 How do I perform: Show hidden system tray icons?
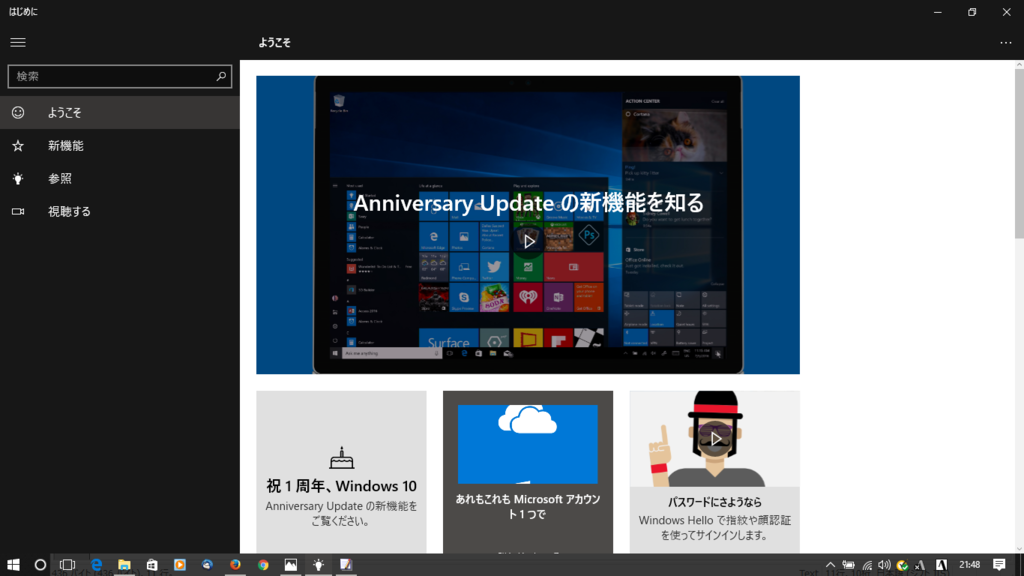(x=830, y=565)
